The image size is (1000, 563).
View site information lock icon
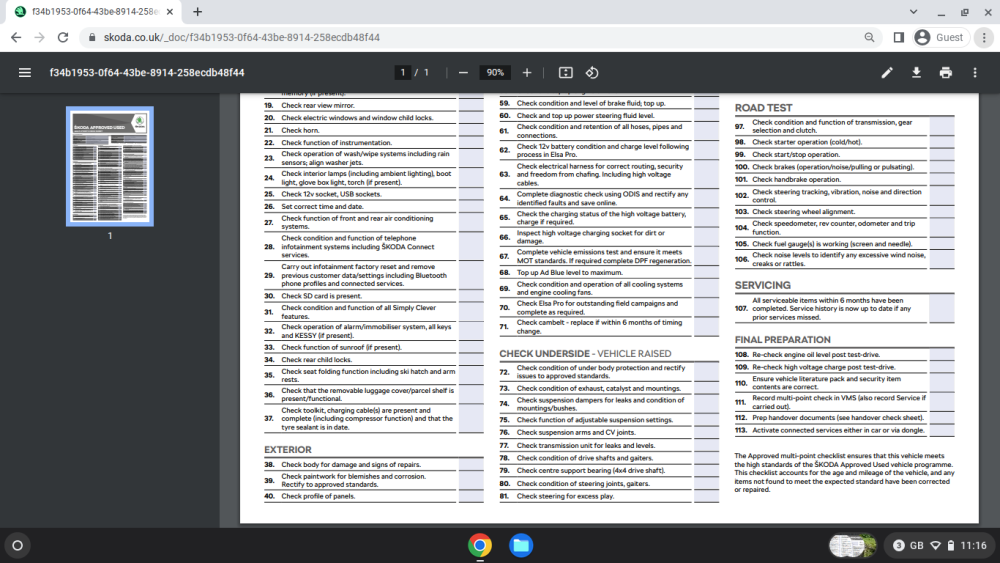coord(92,38)
